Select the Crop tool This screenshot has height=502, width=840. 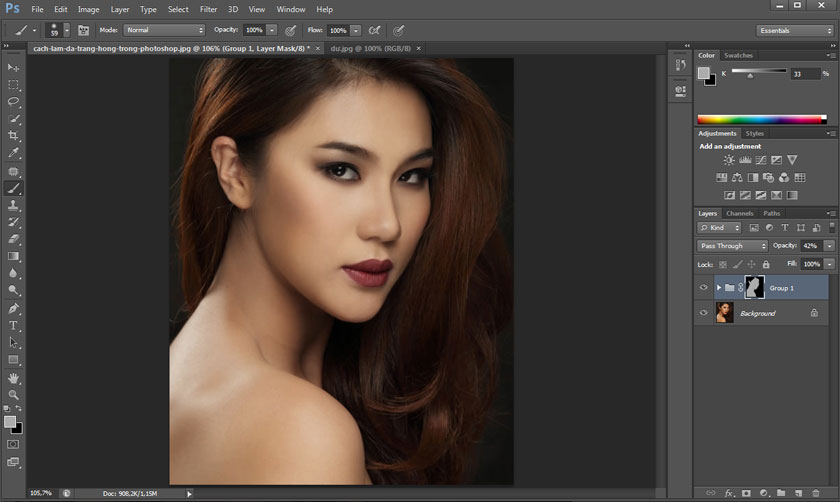tap(14, 135)
